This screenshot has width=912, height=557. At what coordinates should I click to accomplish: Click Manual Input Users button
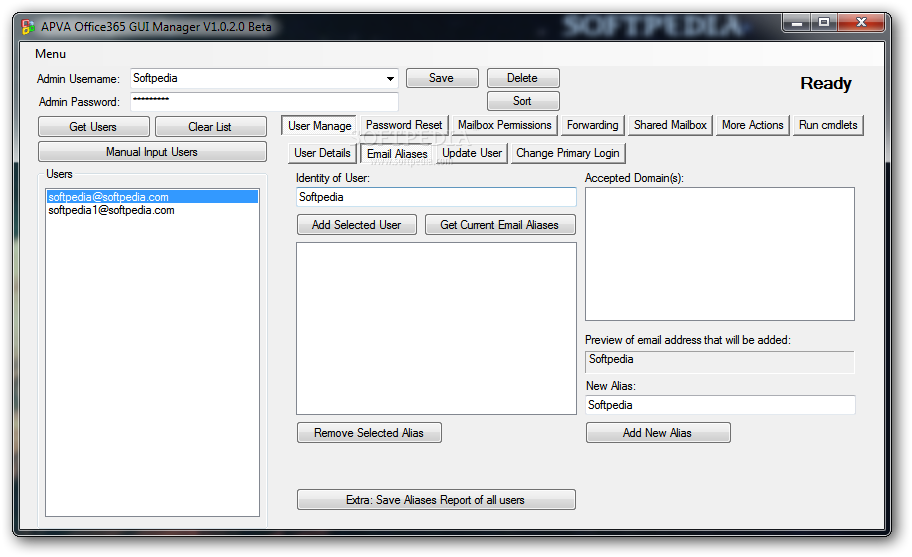click(x=152, y=152)
